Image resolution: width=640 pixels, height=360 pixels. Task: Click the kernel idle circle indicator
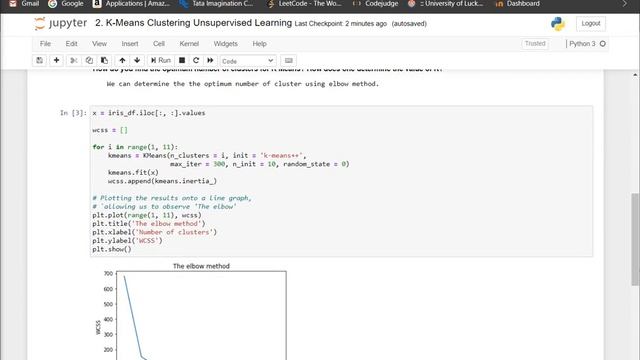coord(603,44)
